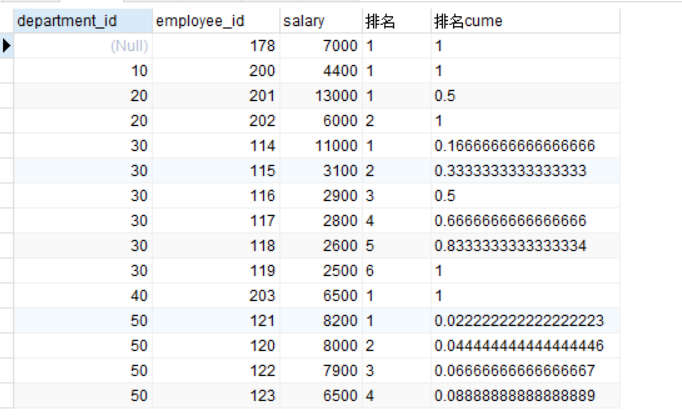Sort by the employee_id column header

(216, 21)
